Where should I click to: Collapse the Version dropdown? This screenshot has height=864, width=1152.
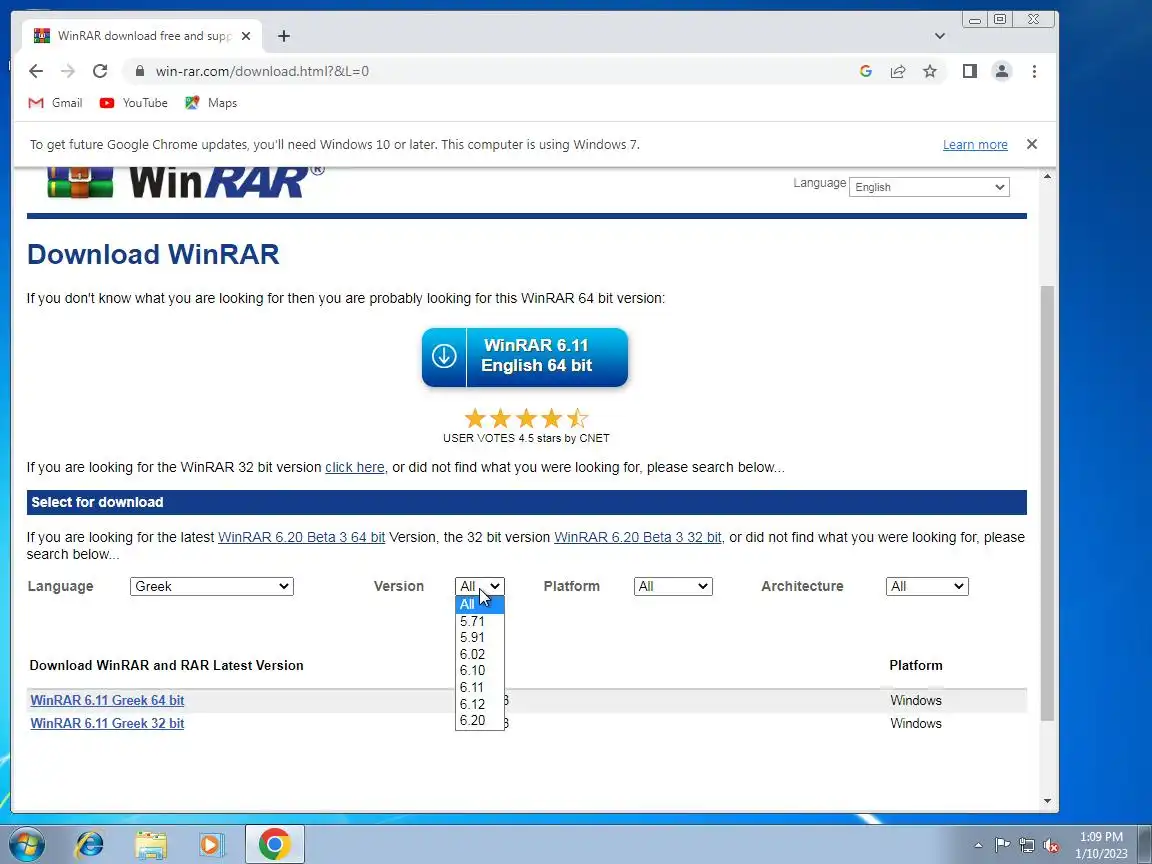tap(480, 586)
